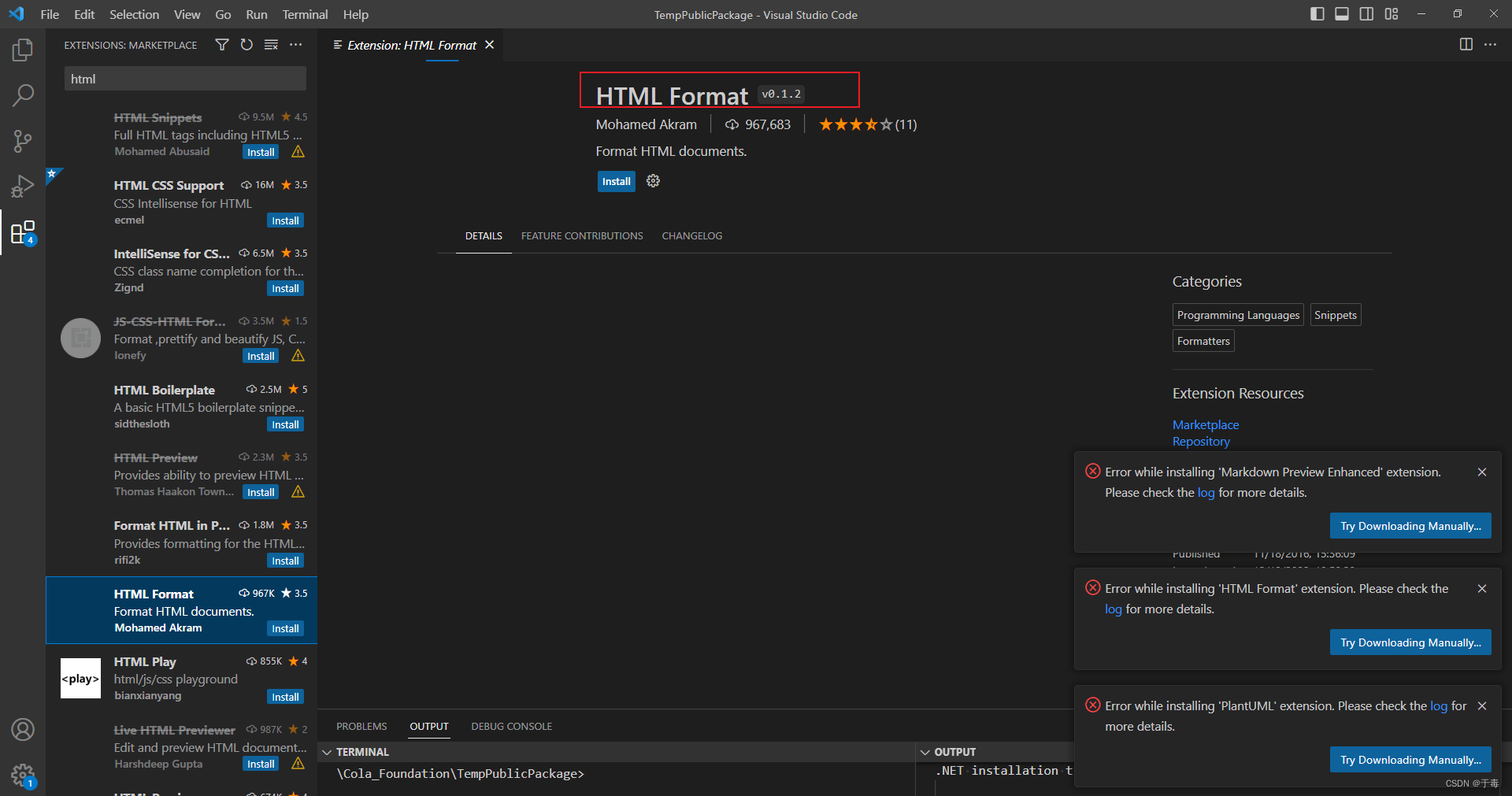Open Extensions views and more actions menu
1512x796 pixels.
click(x=295, y=45)
